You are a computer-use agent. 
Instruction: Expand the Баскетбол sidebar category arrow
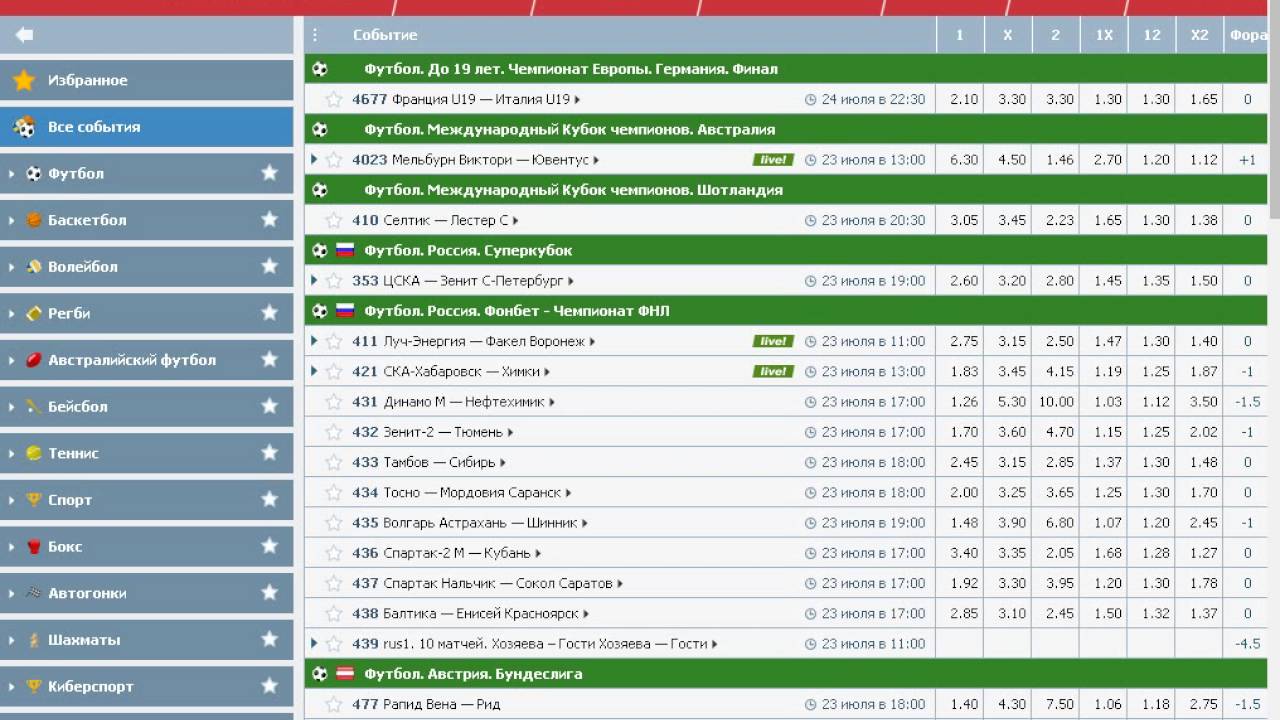point(12,221)
